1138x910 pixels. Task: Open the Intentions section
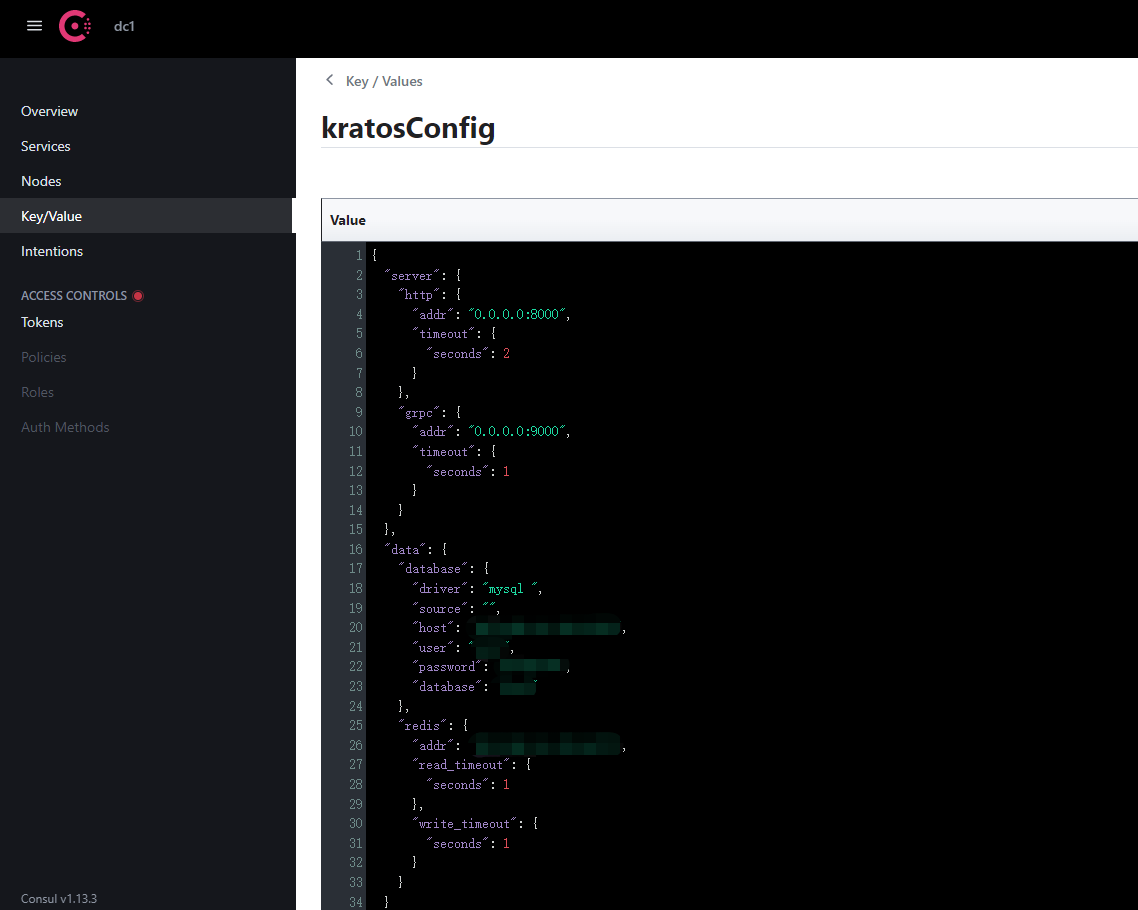tap(51, 251)
